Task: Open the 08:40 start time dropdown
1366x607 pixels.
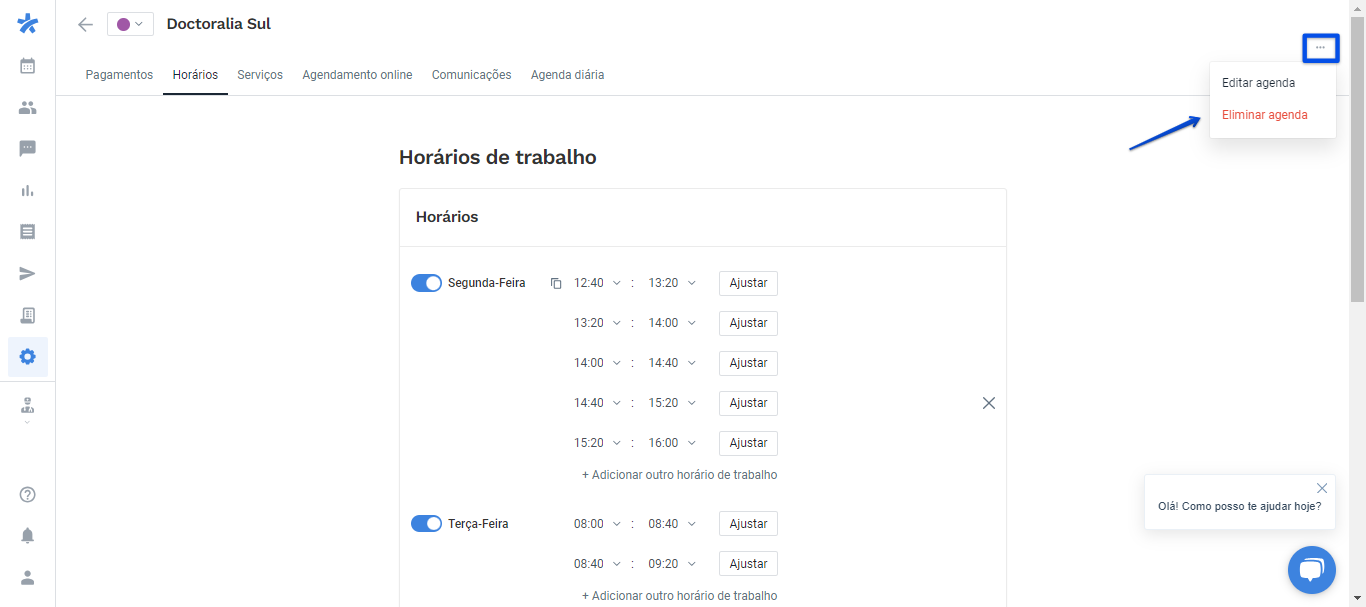Action: tap(597, 564)
